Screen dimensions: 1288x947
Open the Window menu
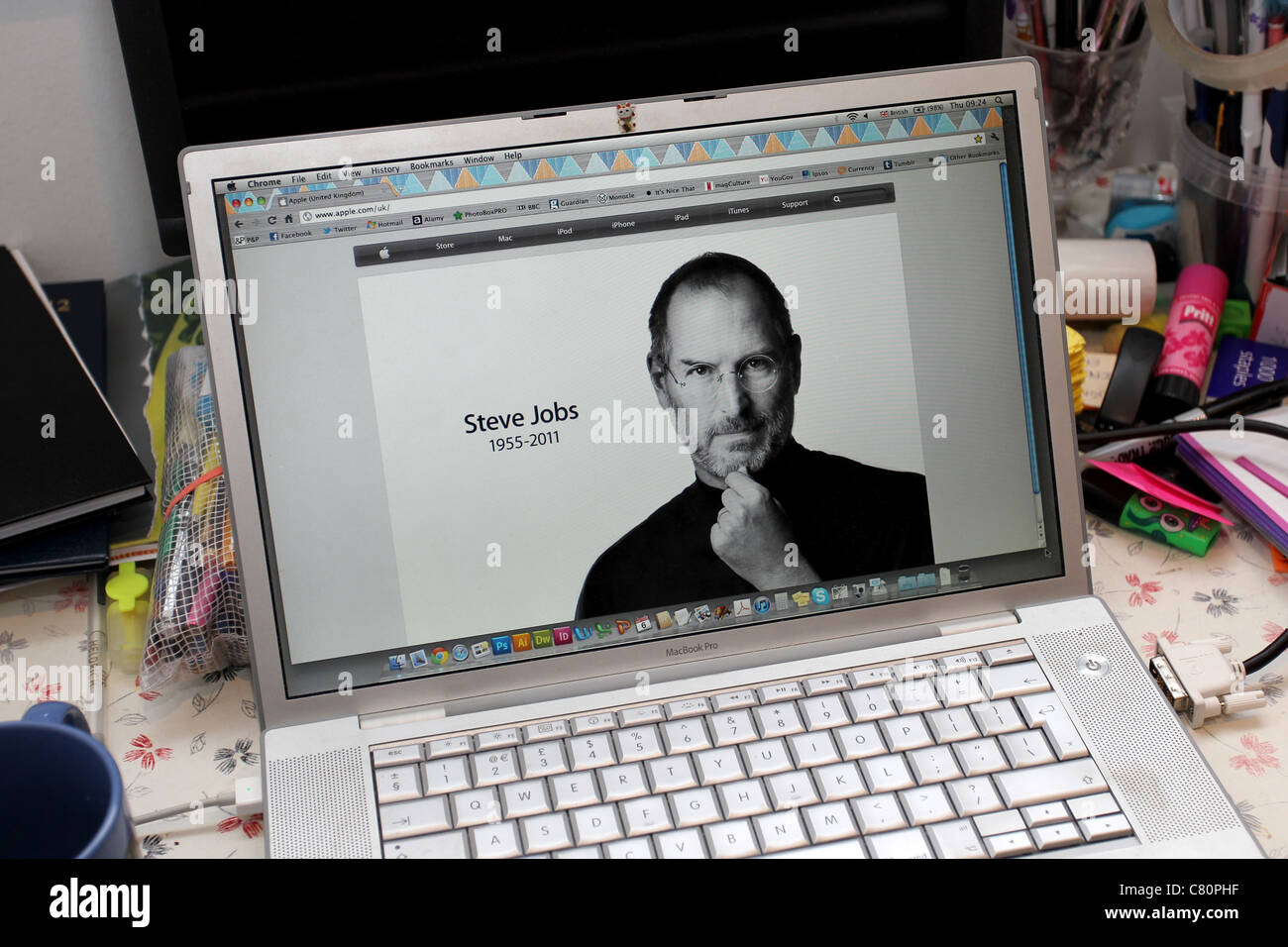tap(479, 159)
